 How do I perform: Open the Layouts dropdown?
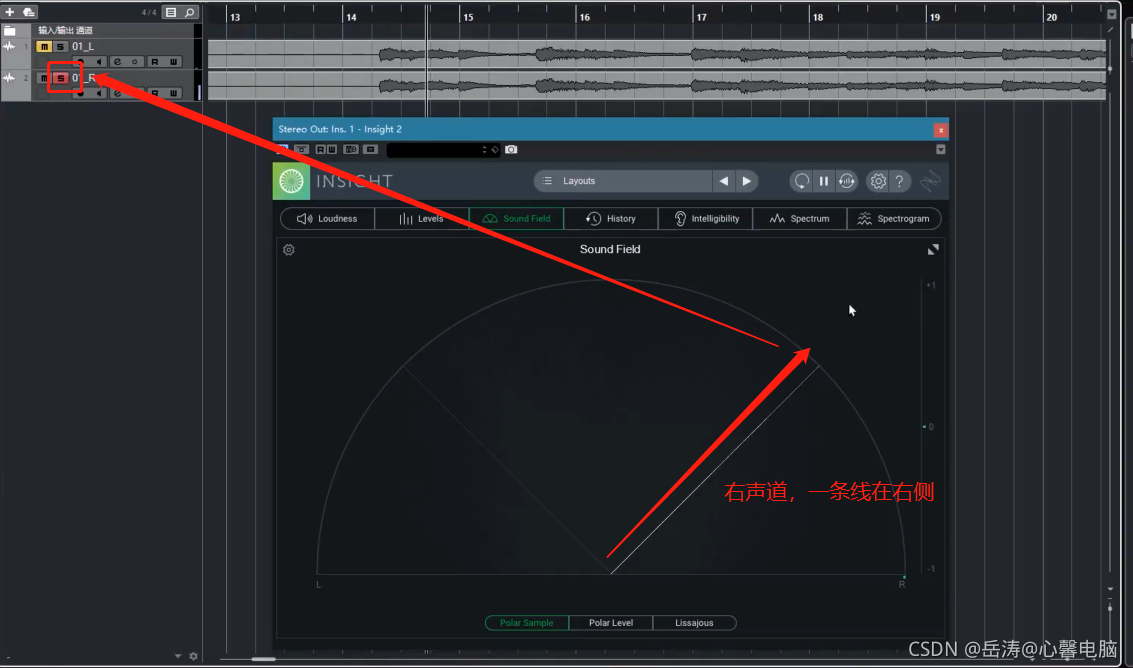(622, 181)
